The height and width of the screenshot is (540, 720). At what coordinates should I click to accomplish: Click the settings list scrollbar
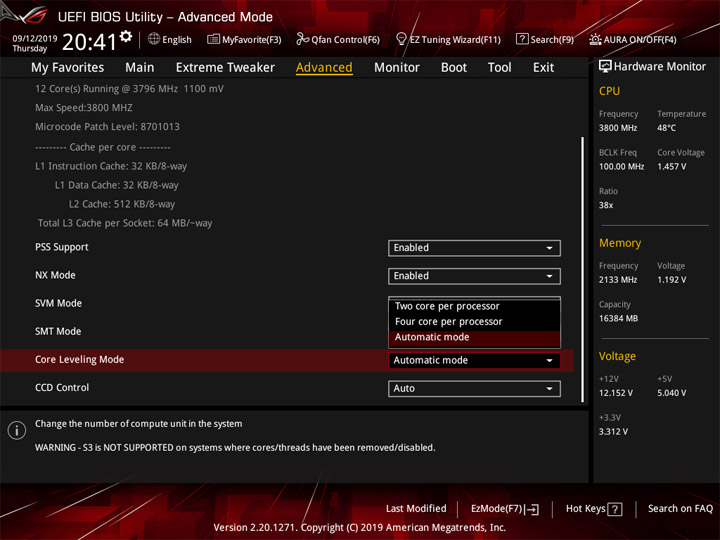(x=583, y=270)
